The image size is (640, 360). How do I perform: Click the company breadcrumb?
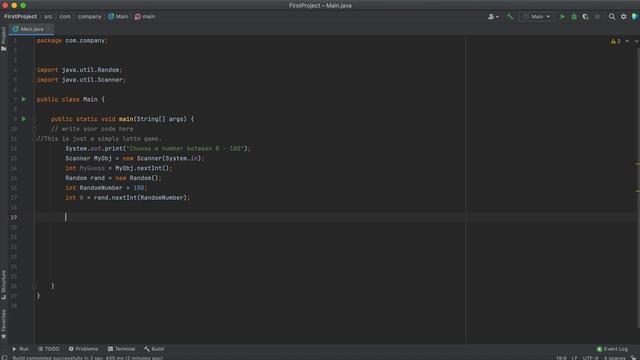(89, 17)
